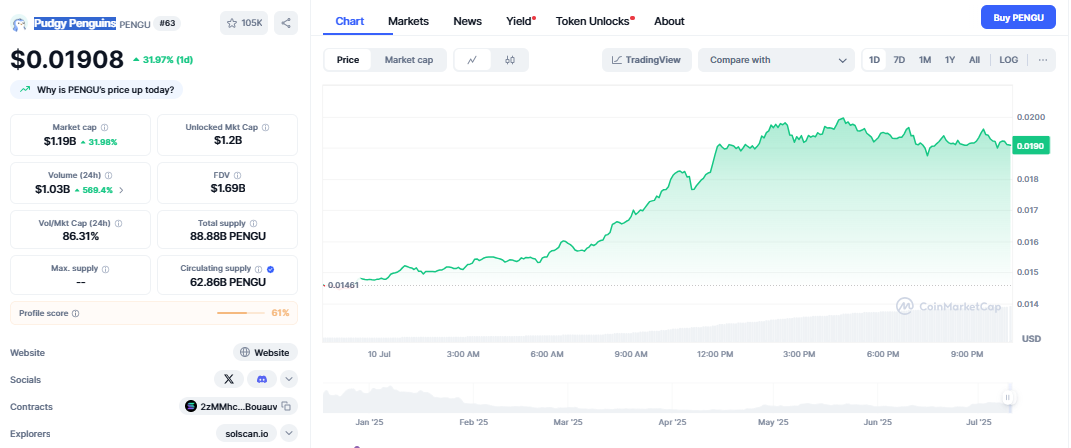
Task: Expand more Explorers options
Action: (289, 433)
